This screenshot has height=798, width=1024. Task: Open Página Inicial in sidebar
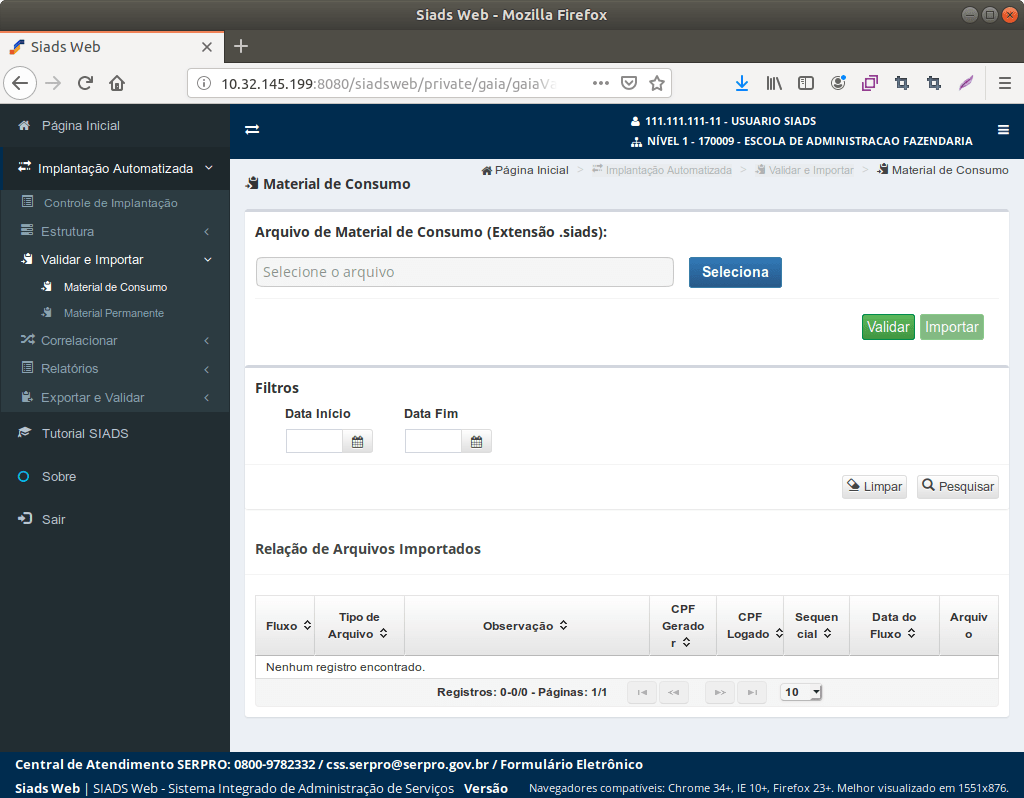(x=80, y=125)
